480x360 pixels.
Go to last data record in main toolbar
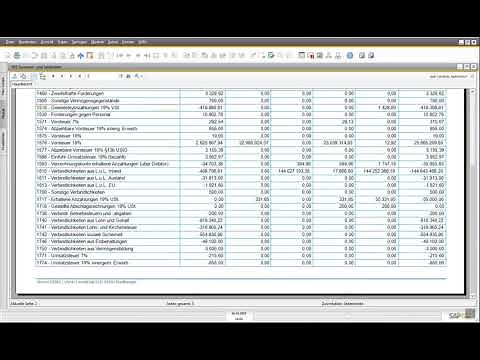[147, 55]
